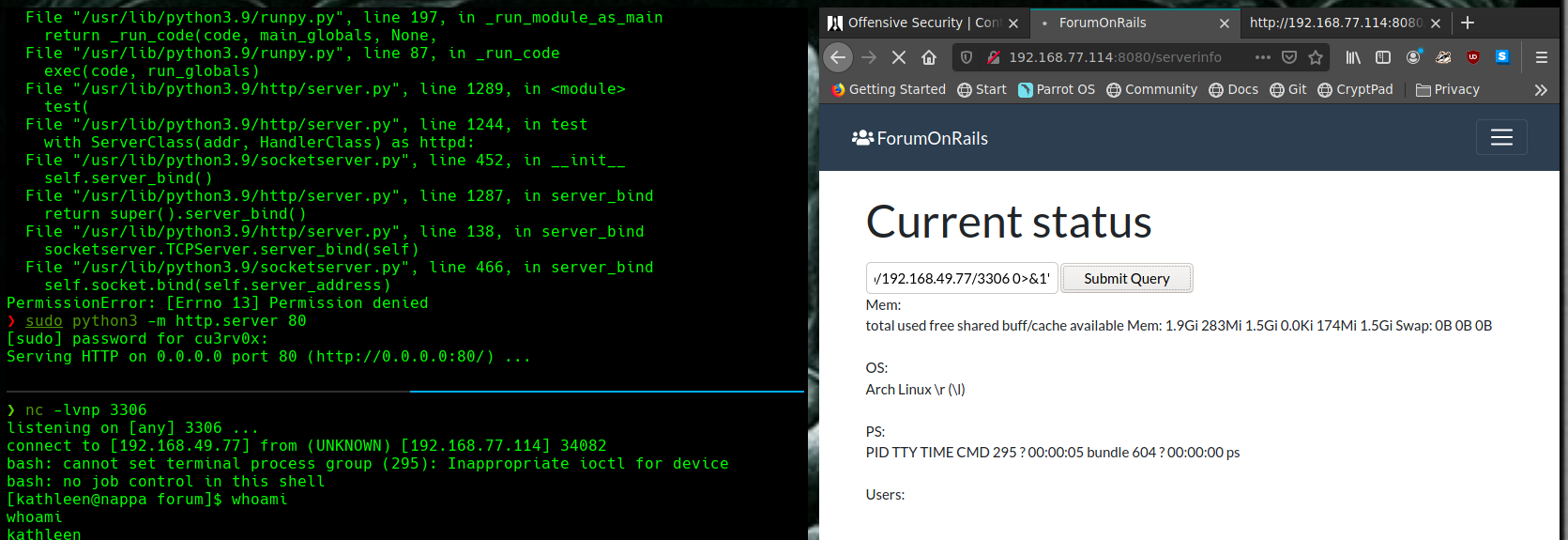Image resolution: width=1568 pixels, height=540 pixels.
Task: Click the 'OS:' label on page
Action: point(876,368)
